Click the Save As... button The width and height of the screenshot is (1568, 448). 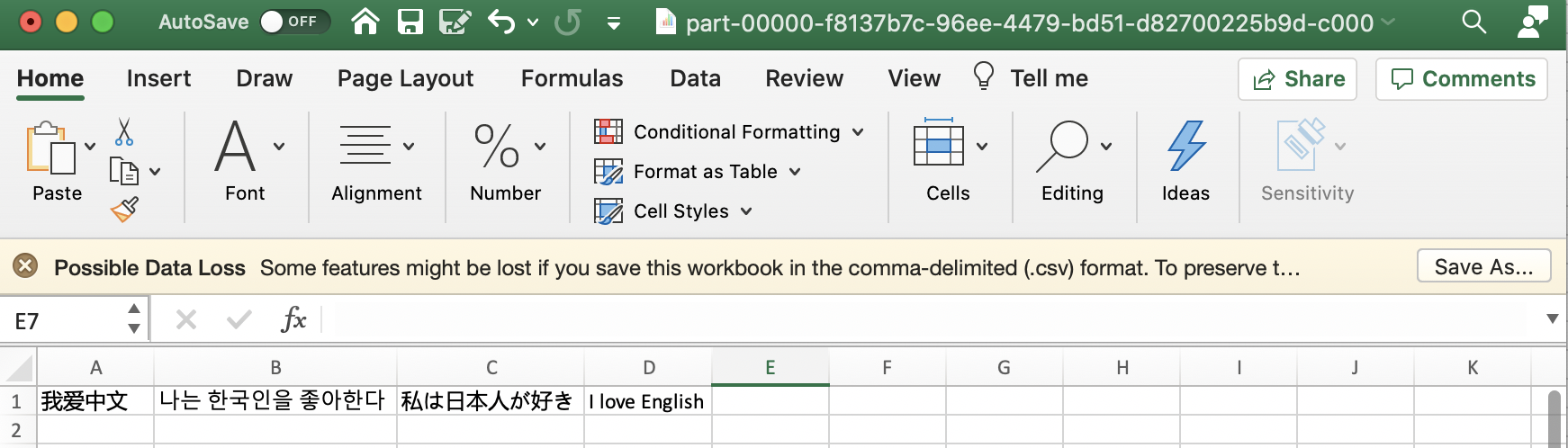(x=1483, y=266)
